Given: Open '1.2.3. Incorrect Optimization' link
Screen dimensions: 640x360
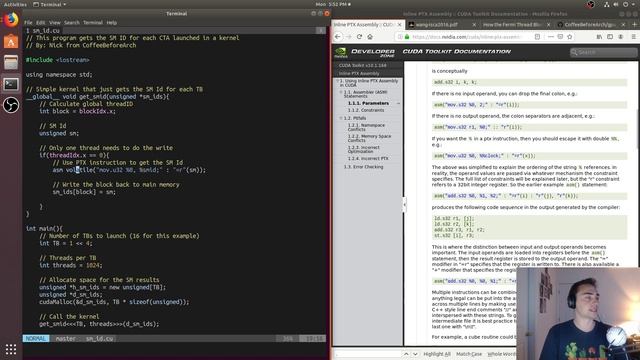Looking at the screenshot, I should pos(364,149).
